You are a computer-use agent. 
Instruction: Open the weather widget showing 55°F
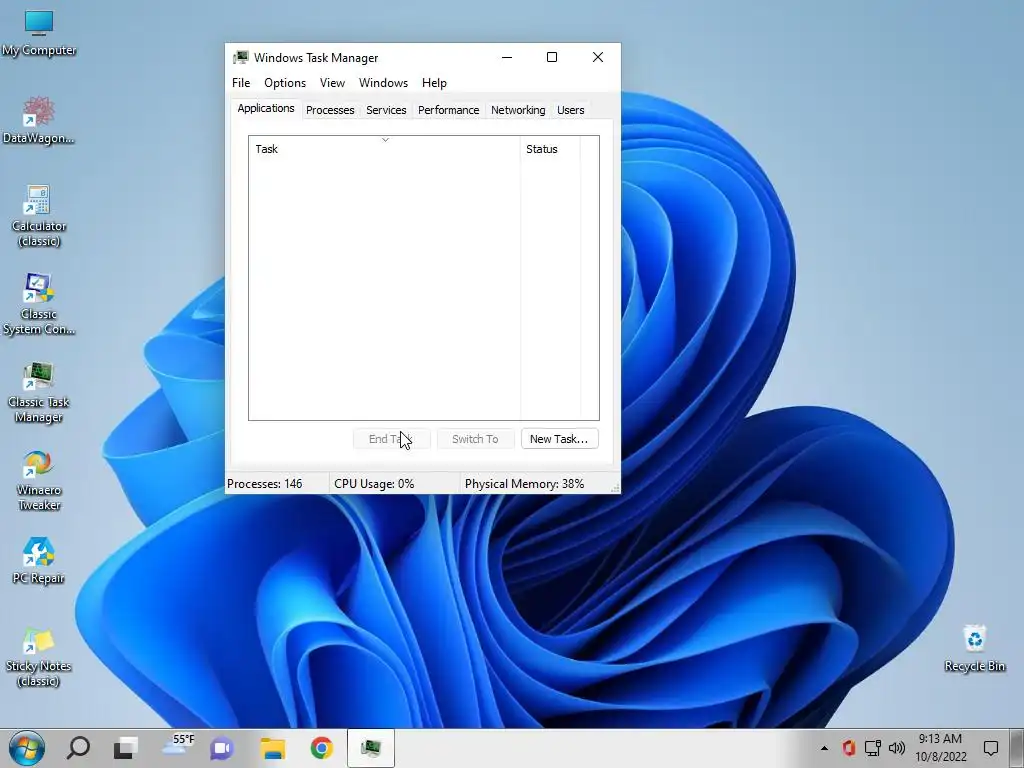(177, 746)
